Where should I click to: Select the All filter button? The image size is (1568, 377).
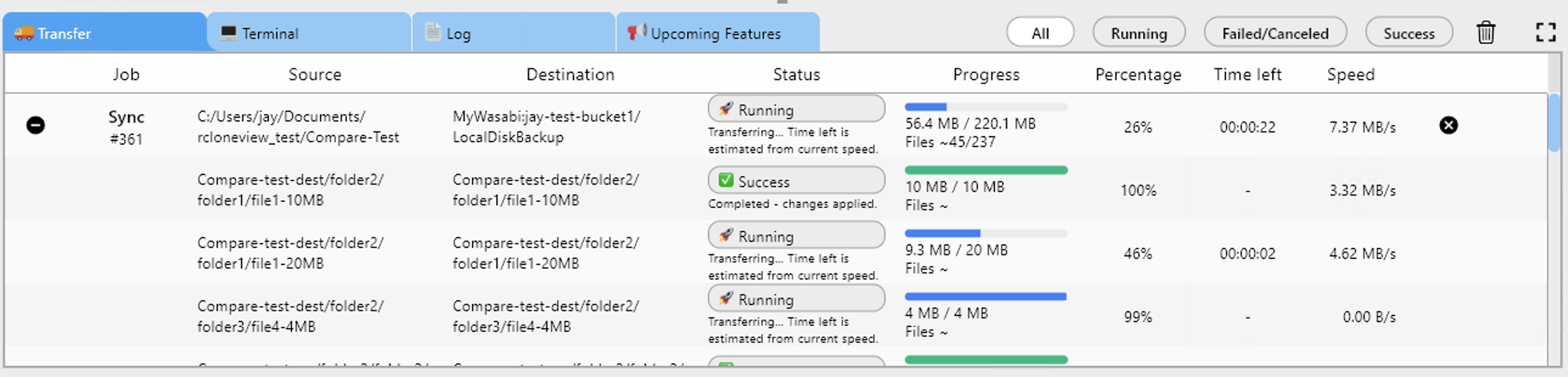coord(1040,33)
